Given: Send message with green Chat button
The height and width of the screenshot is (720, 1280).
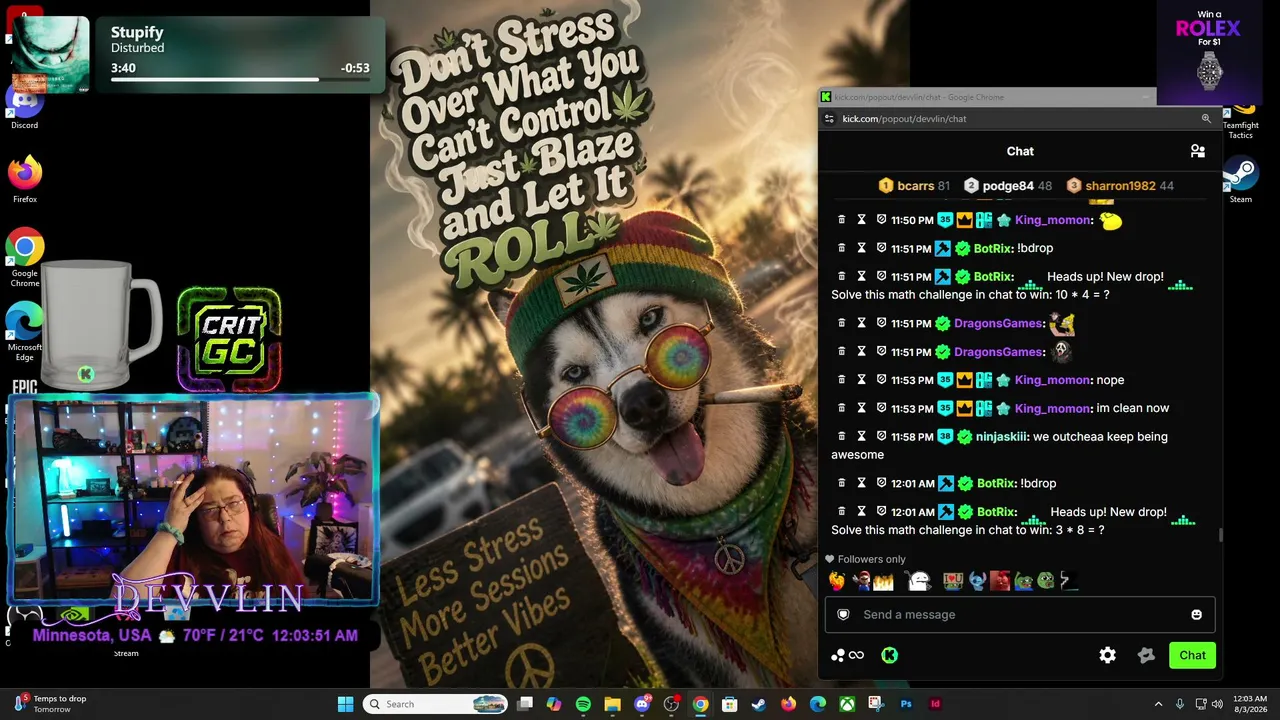Looking at the screenshot, I should tap(1192, 655).
